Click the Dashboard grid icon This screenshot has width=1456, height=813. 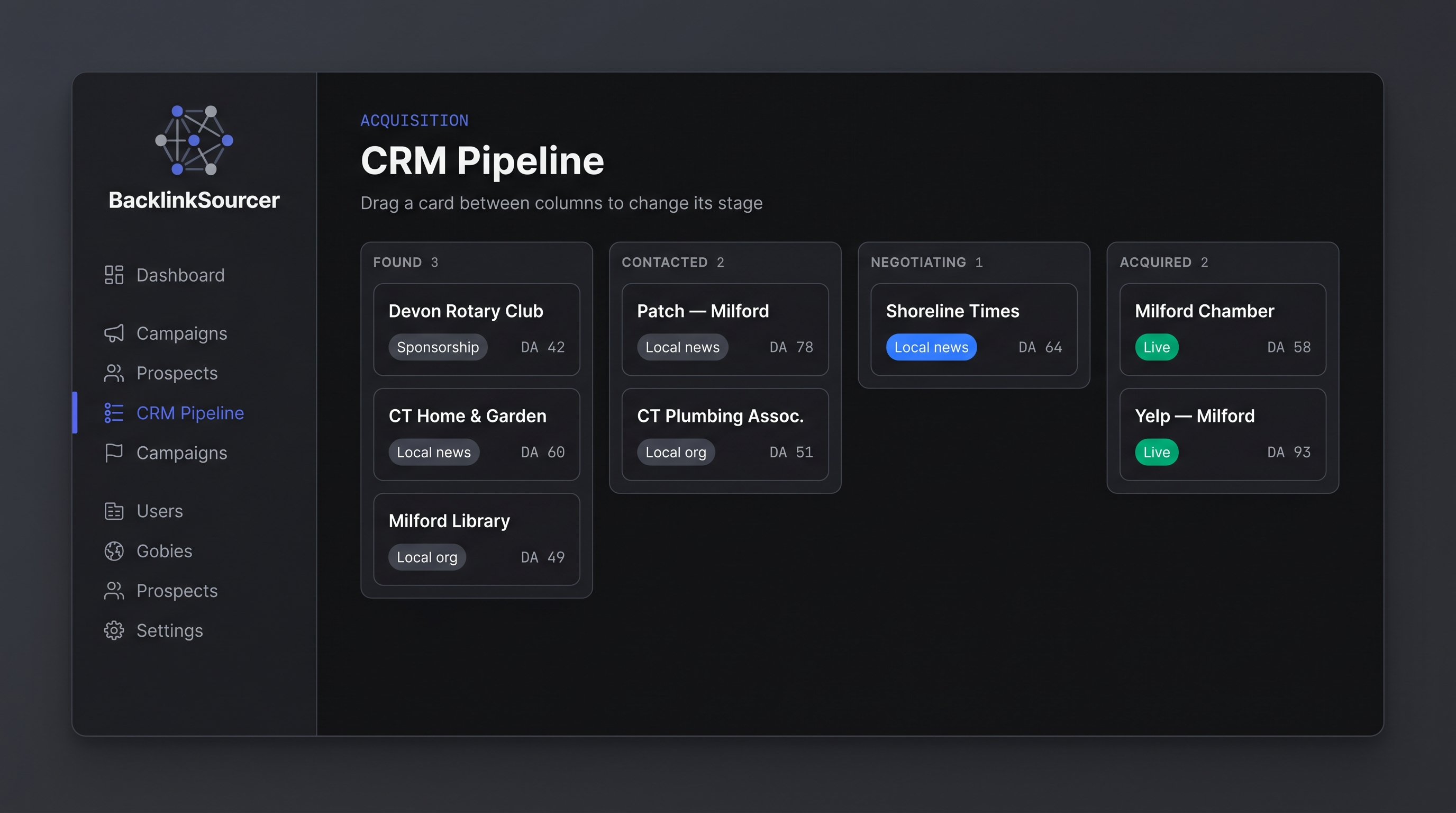[x=114, y=275]
